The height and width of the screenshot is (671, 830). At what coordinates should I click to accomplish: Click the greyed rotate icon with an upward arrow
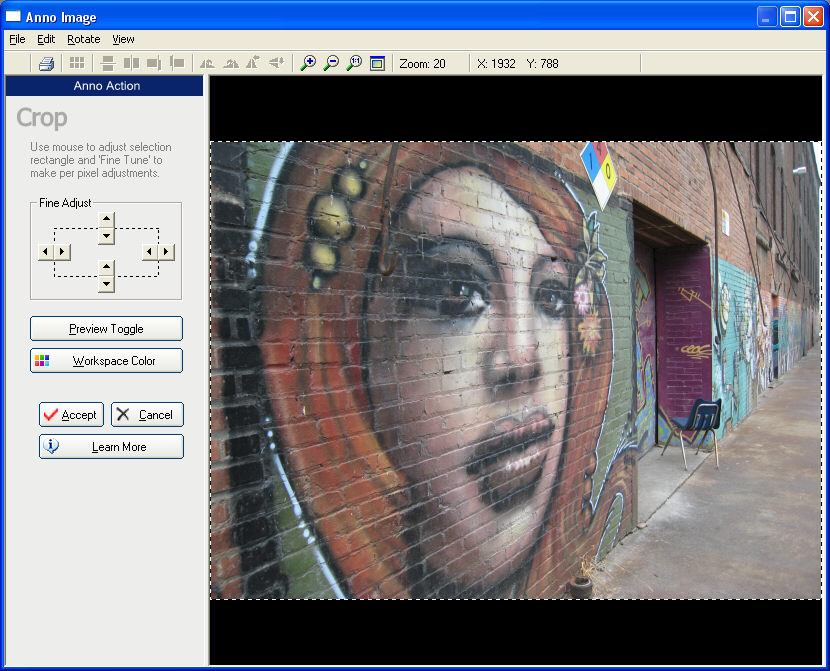tap(253, 63)
